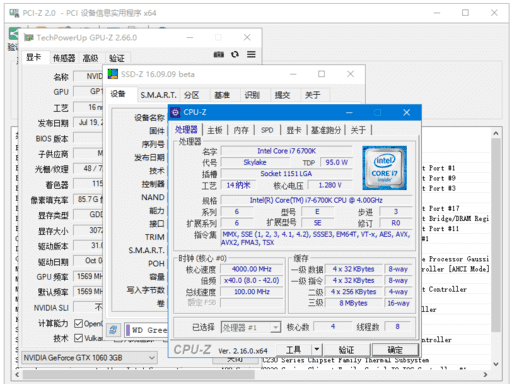Viewport: 512px width, 384px height.
Task: Expand the arrow next to 工具 button
Action: (317, 350)
